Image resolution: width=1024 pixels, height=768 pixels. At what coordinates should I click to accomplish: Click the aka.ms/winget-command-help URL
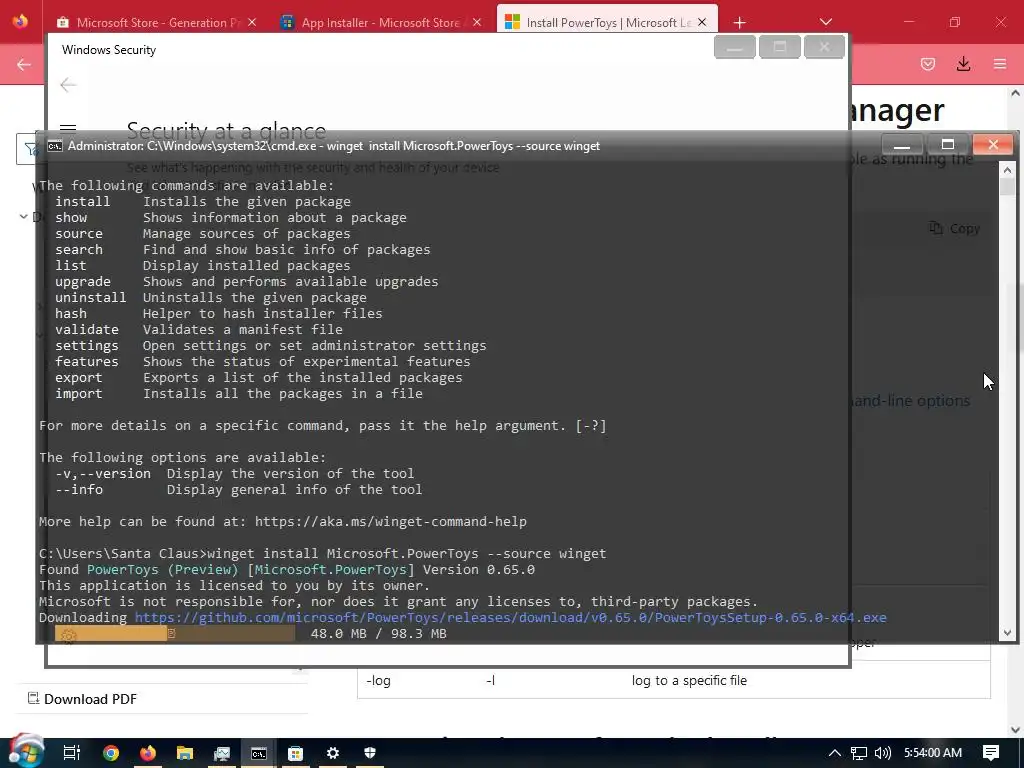[391, 521]
